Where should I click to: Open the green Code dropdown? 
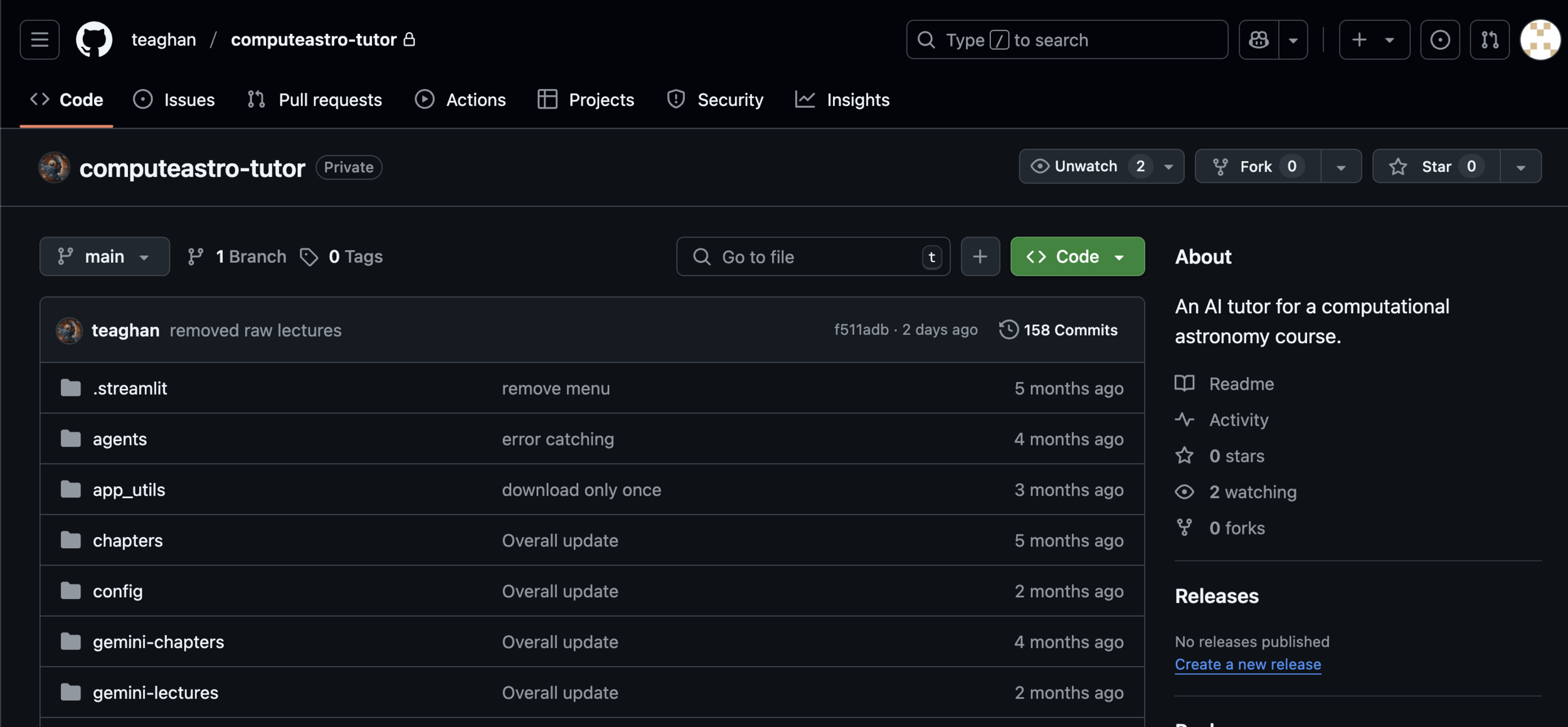(1077, 257)
